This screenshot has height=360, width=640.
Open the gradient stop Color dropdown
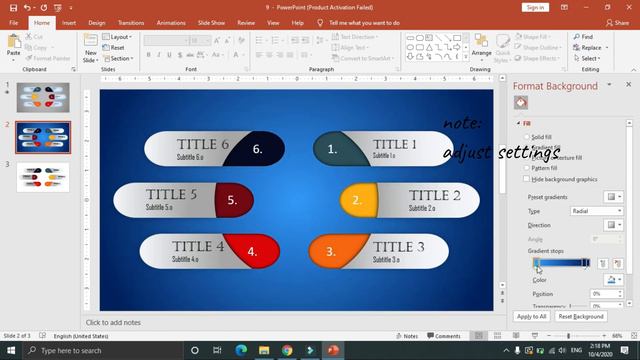pos(613,280)
